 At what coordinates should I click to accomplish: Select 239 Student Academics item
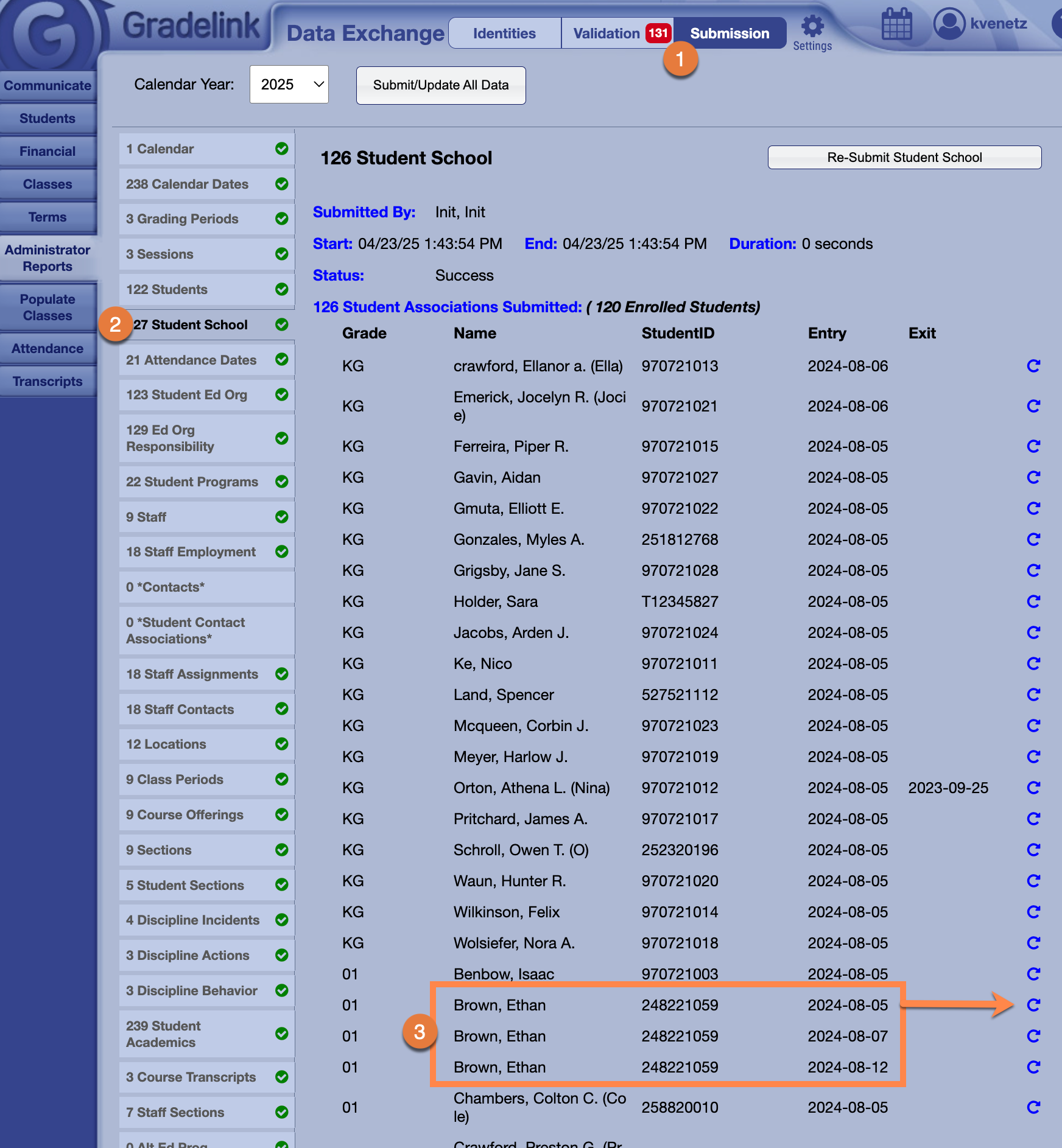coord(207,1034)
